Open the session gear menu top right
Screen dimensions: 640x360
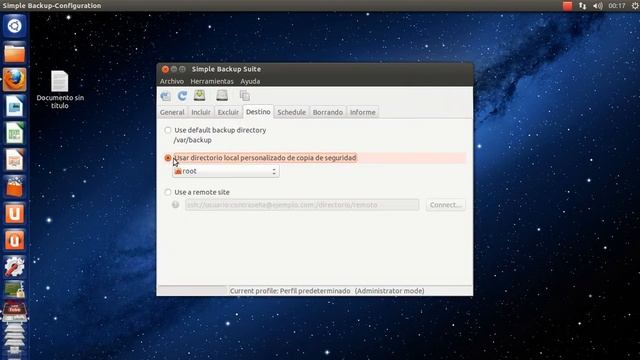635,6
